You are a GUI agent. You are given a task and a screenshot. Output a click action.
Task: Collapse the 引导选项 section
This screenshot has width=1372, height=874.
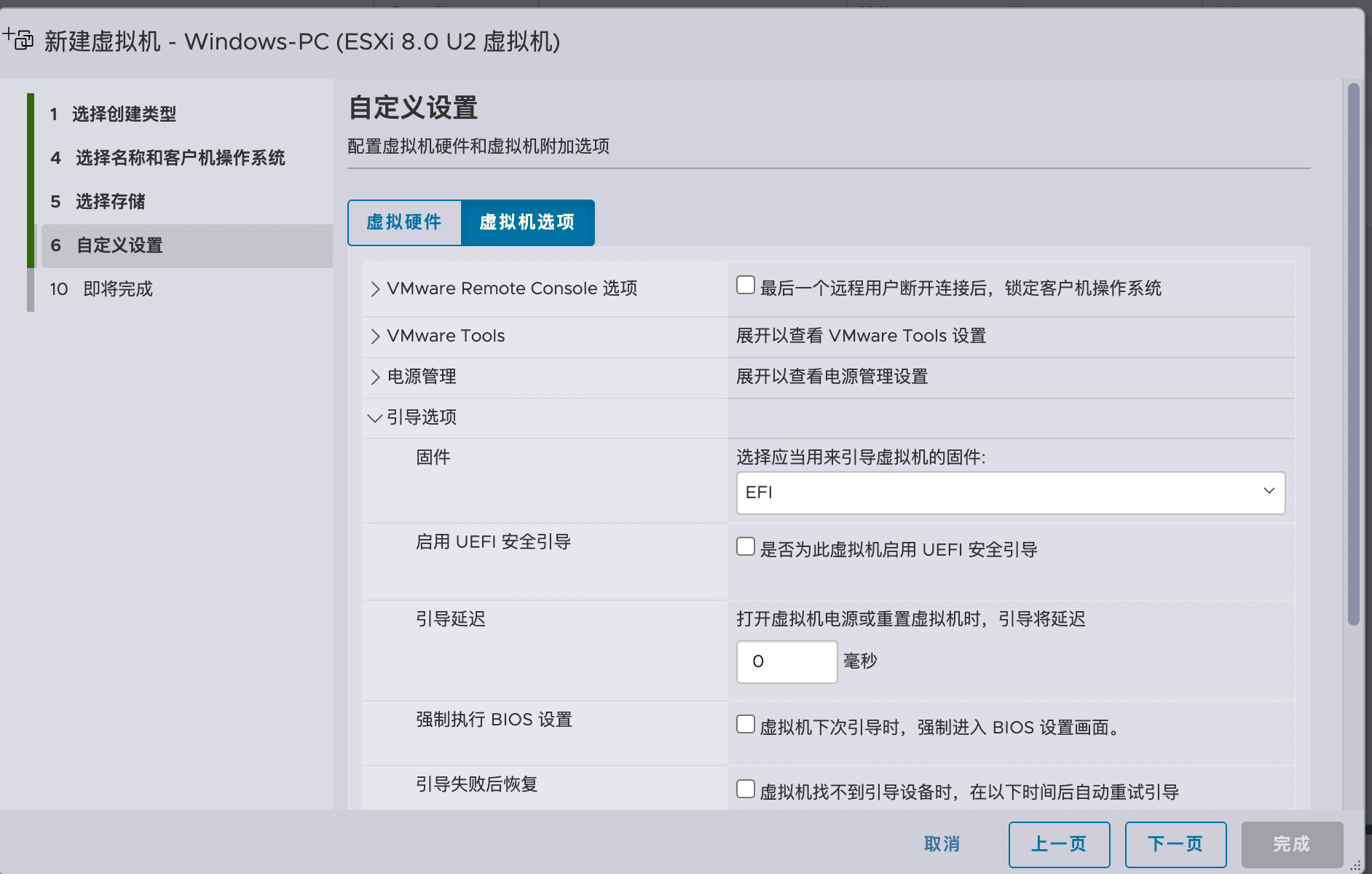pyautogui.click(x=375, y=418)
